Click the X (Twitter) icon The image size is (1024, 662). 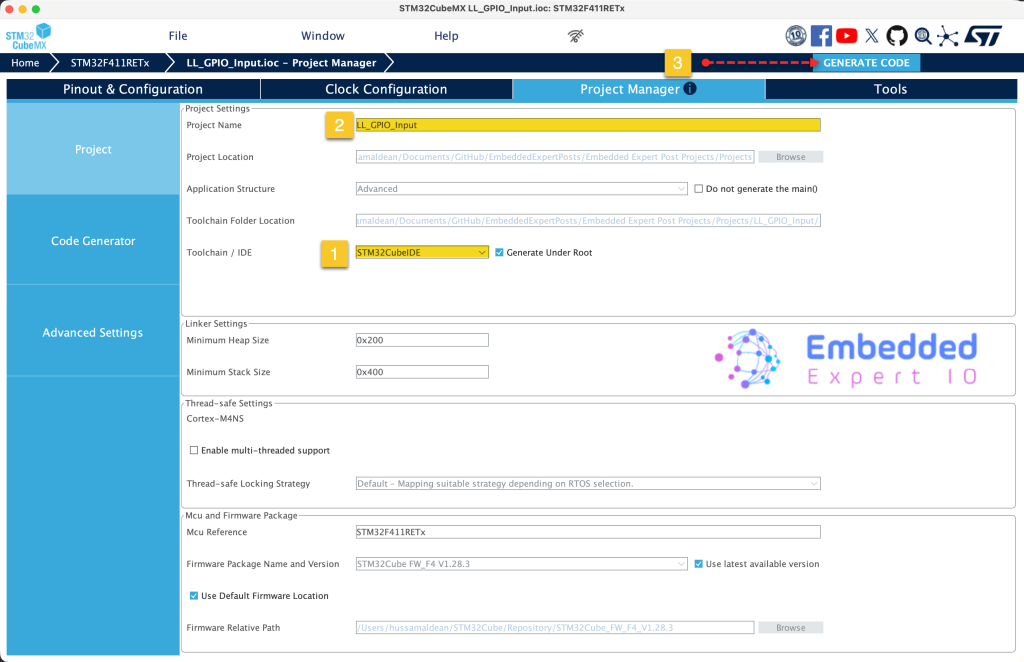872,36
